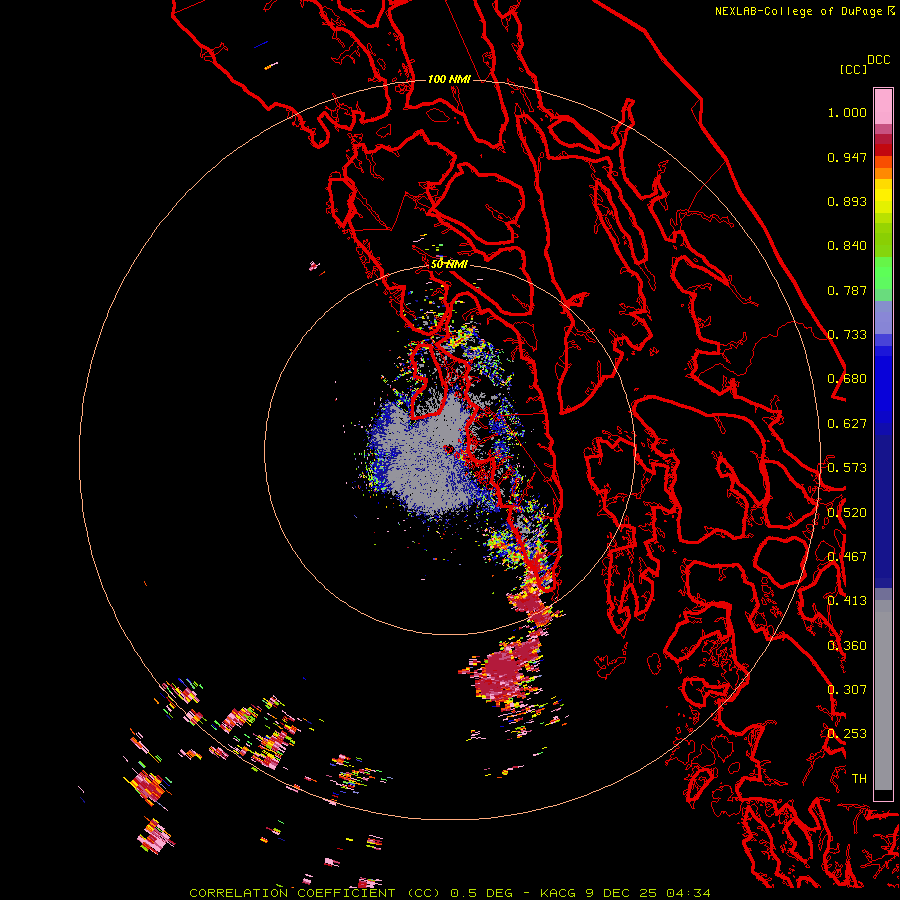
Task: Select the 0.360 scale value
Action: click(x=847, y=646)
